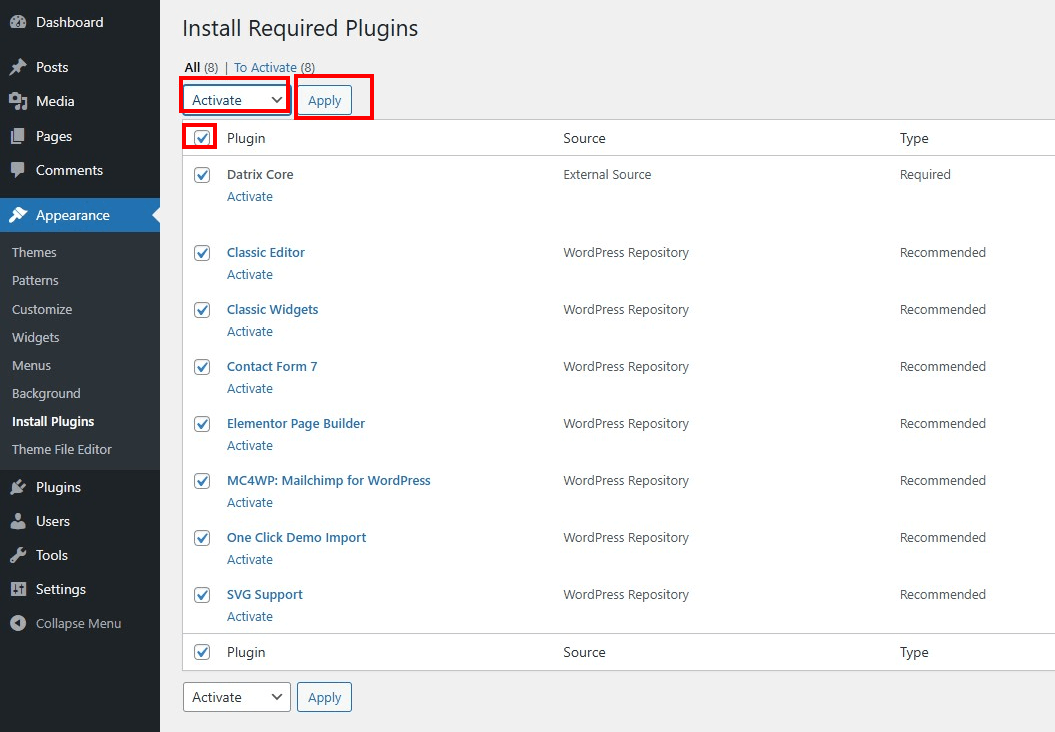The height and width of the screenshot is (732, 1055).
Task: Open the Contact Form 7 plugin link
Action: (x=272, y=367)
